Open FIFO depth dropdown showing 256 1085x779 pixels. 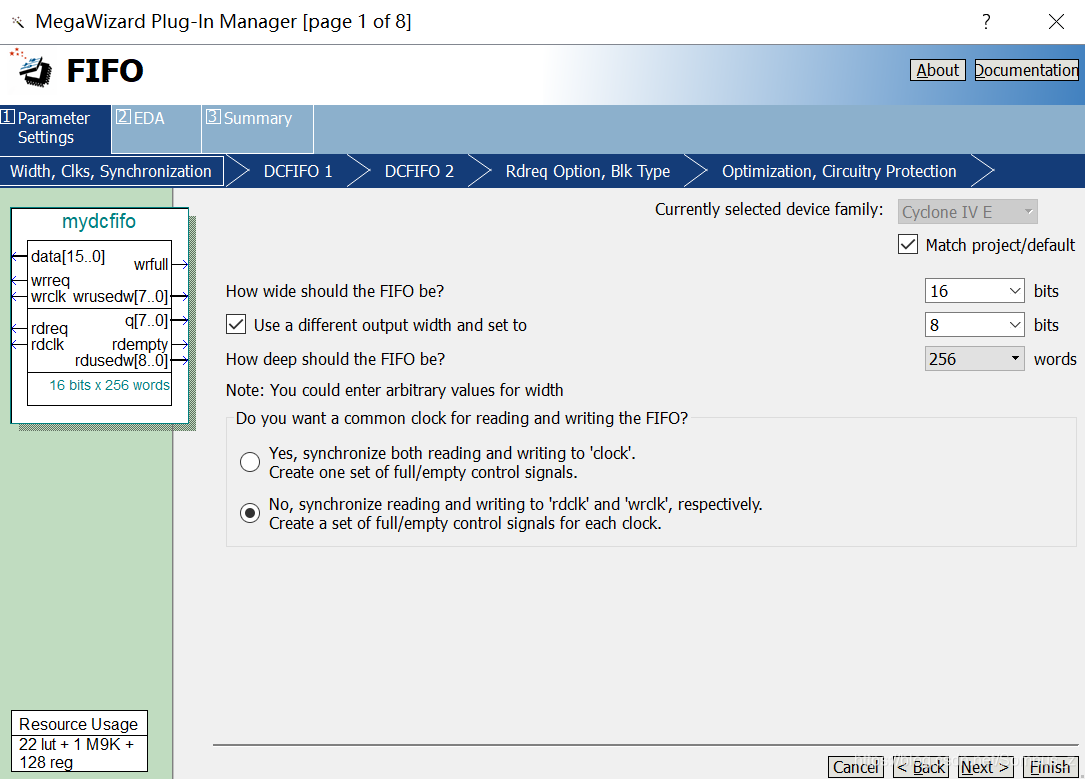coord(974,358)
